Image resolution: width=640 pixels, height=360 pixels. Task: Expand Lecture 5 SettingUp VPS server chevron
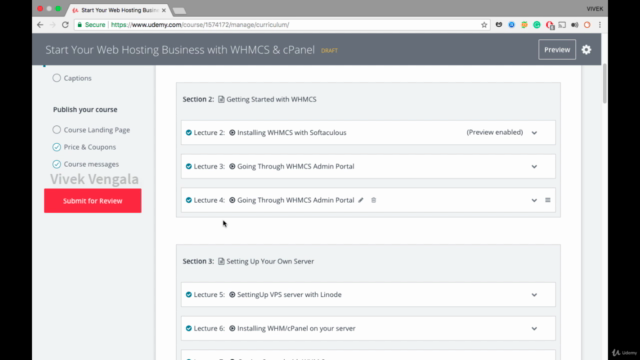534,295
